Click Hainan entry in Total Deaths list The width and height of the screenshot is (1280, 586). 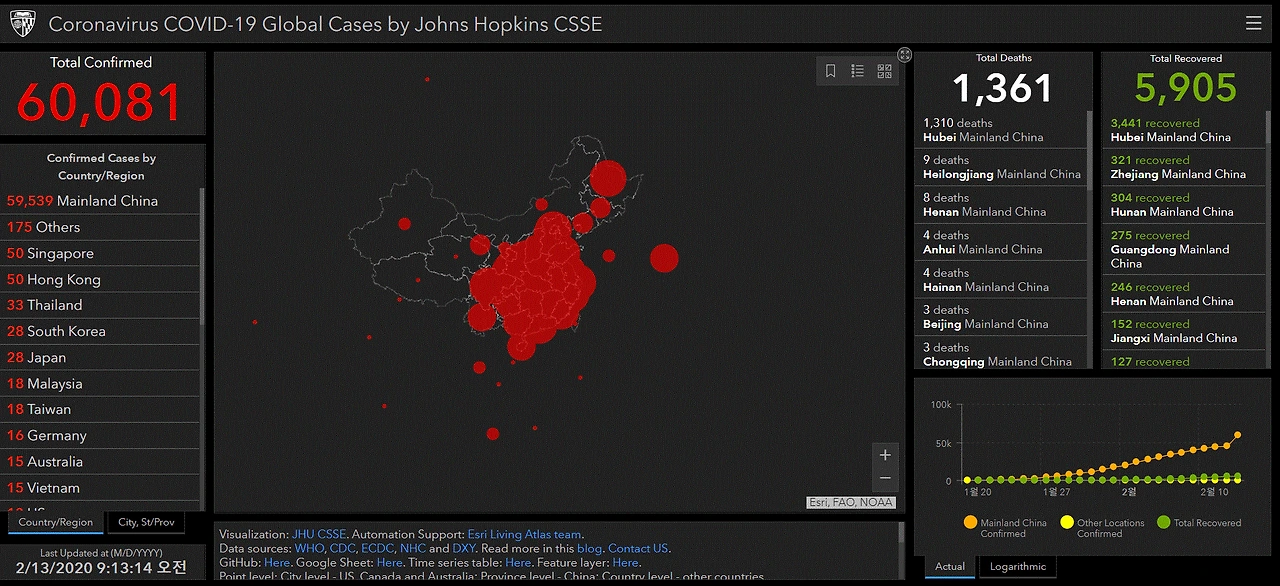[1000, 279]
